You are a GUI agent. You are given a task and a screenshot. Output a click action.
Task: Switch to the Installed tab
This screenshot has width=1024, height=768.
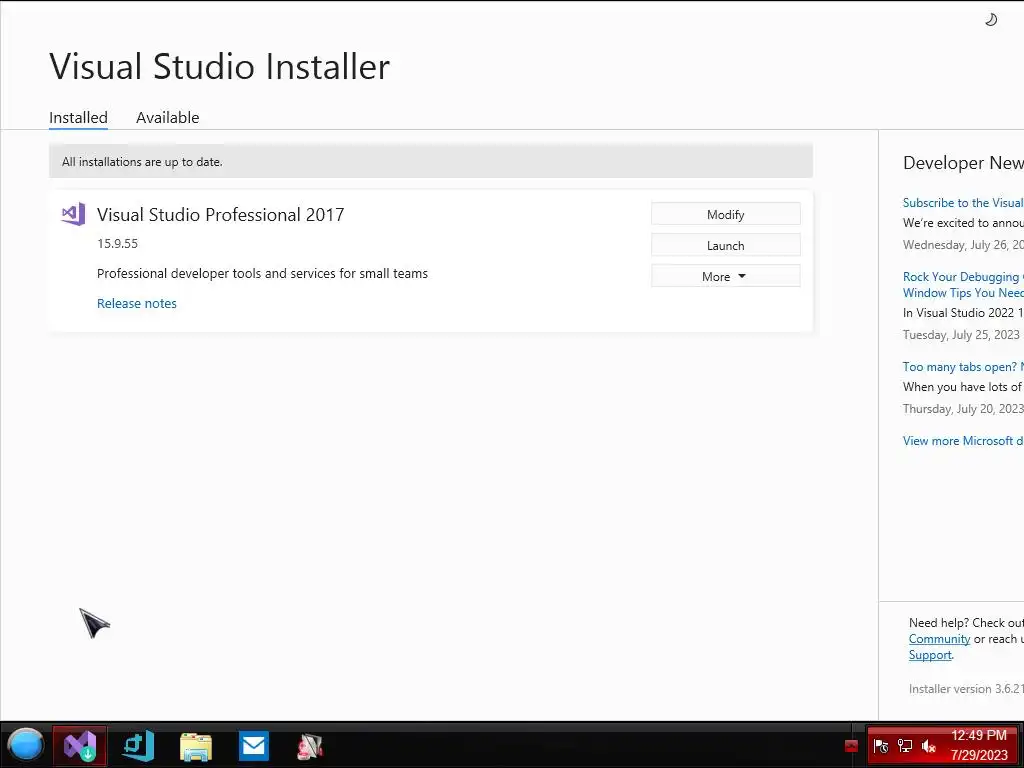[x=78, y=118]
